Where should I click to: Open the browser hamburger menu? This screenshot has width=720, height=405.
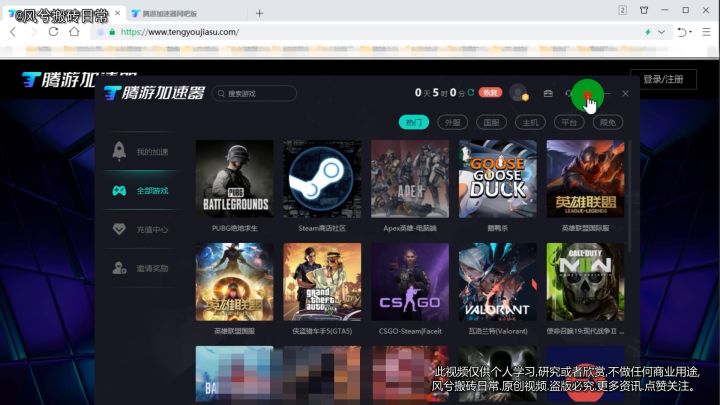tap(706, 32)
